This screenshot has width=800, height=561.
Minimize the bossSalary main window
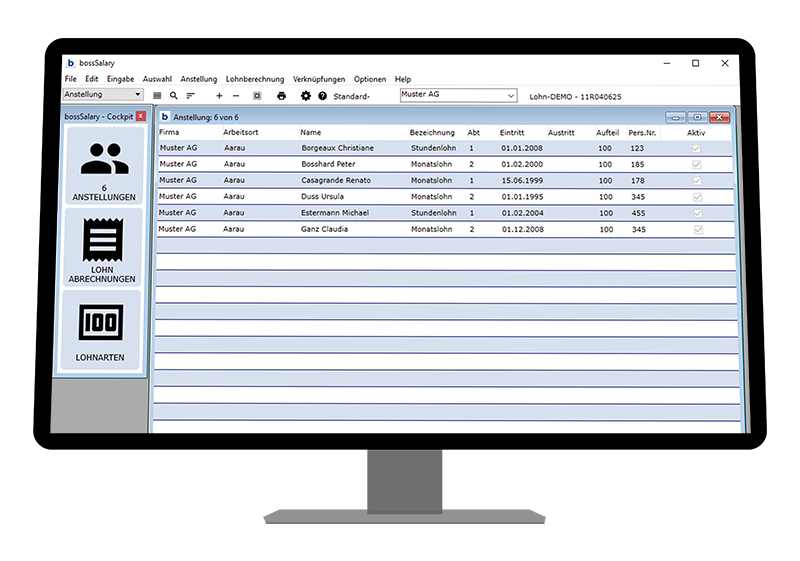[667, 63]
